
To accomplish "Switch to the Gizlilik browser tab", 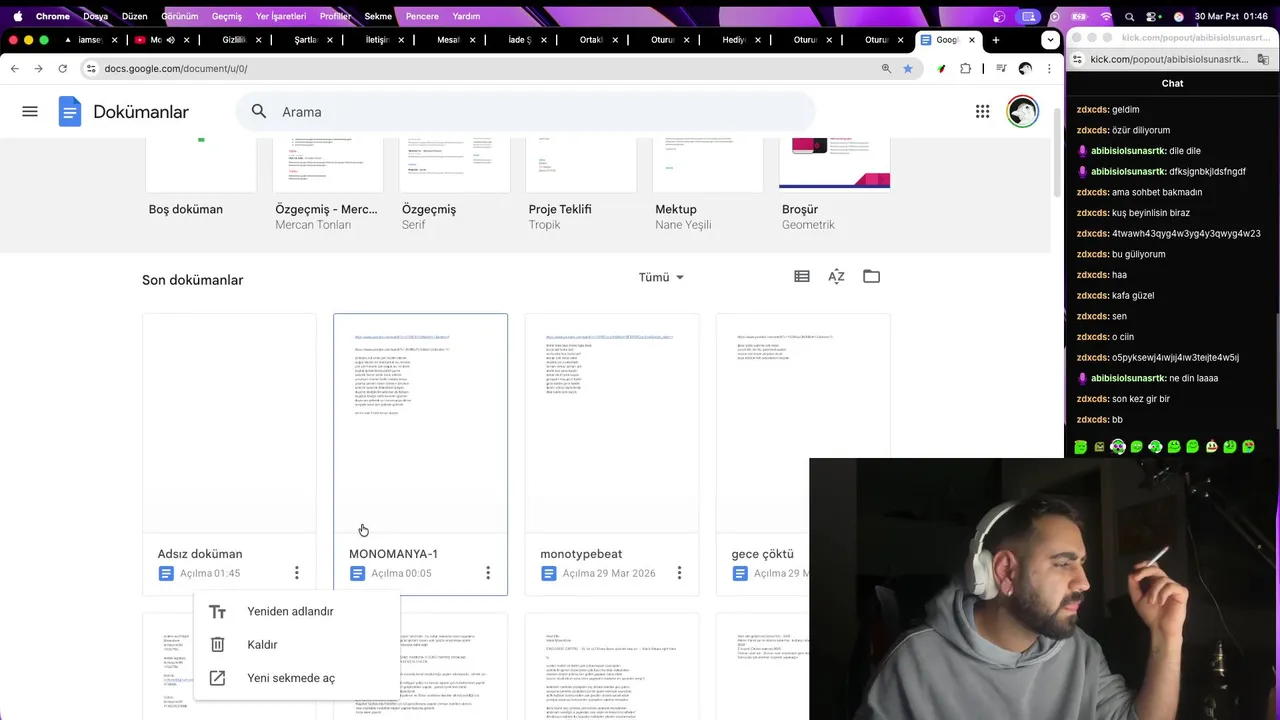I will (x=234, y=40).
